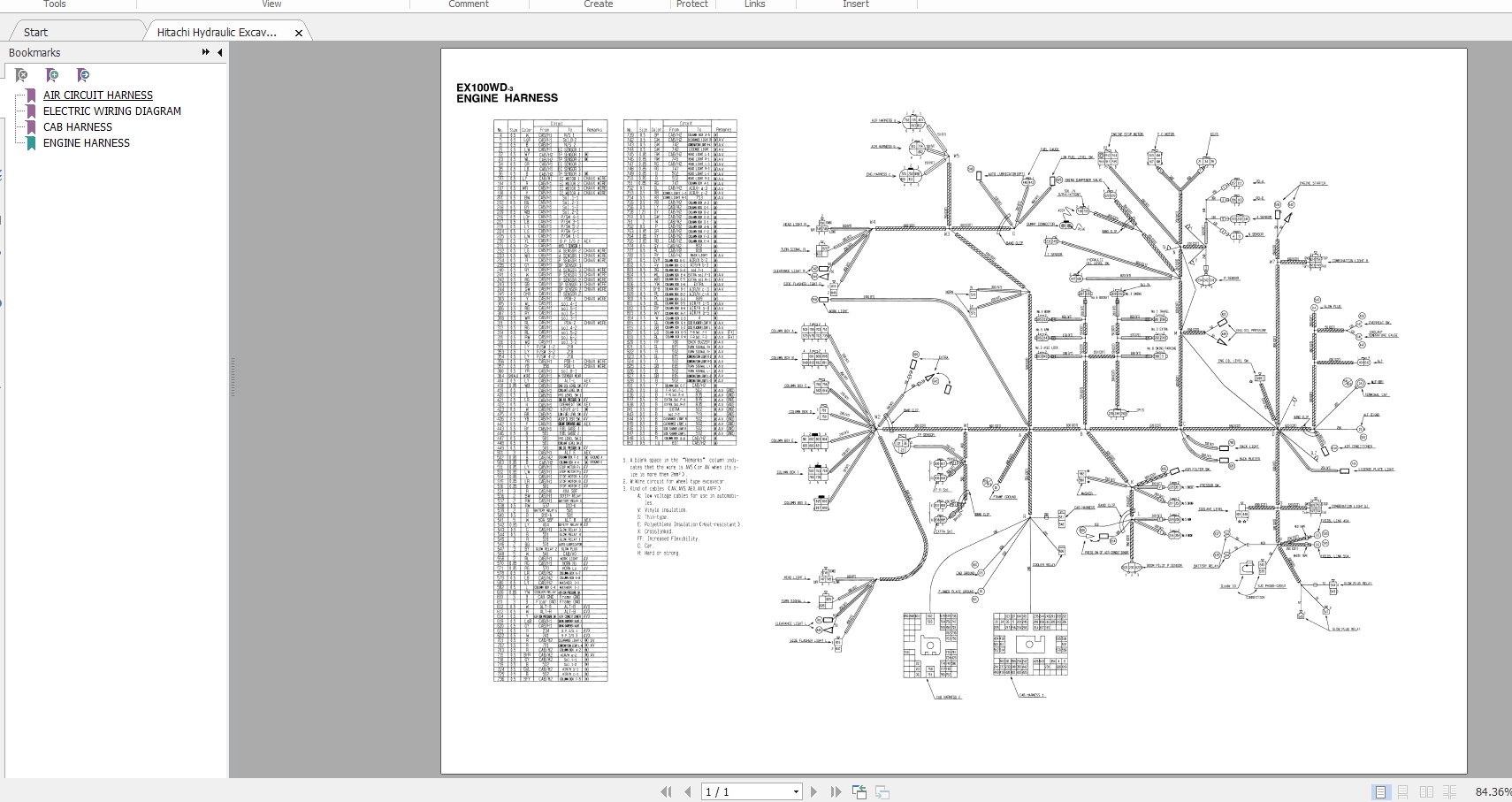Viewport: 1512px width, 802px height.
Task: Click the Bookmarks panel title
Action: tap(34, 52)
